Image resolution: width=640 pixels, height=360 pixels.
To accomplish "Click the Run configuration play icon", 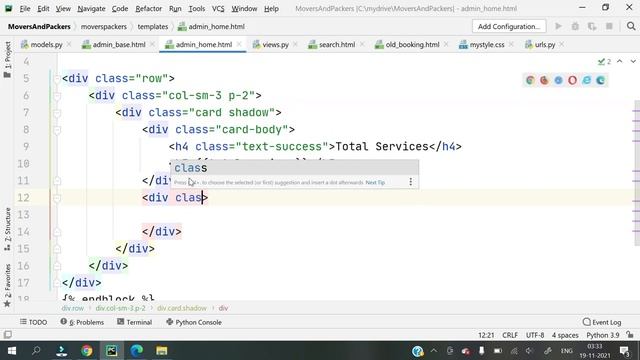I will pyautogui.click(x=558, y=26).
